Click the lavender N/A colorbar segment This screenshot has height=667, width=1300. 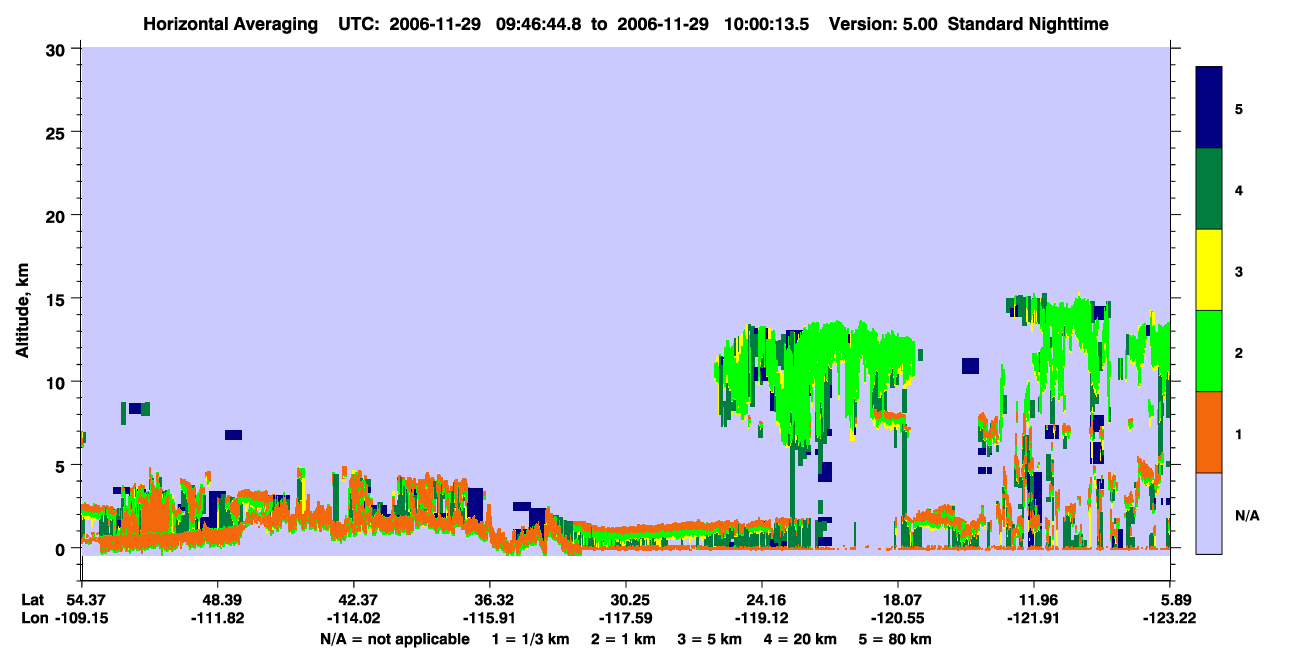(1209, 513)
